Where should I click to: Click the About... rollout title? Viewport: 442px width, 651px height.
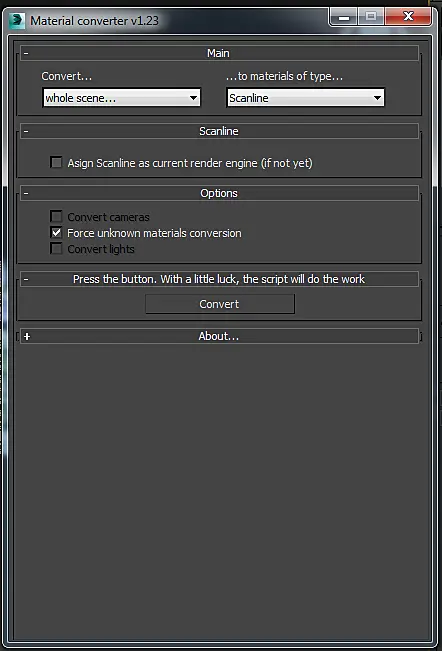(x=219, y=336)
